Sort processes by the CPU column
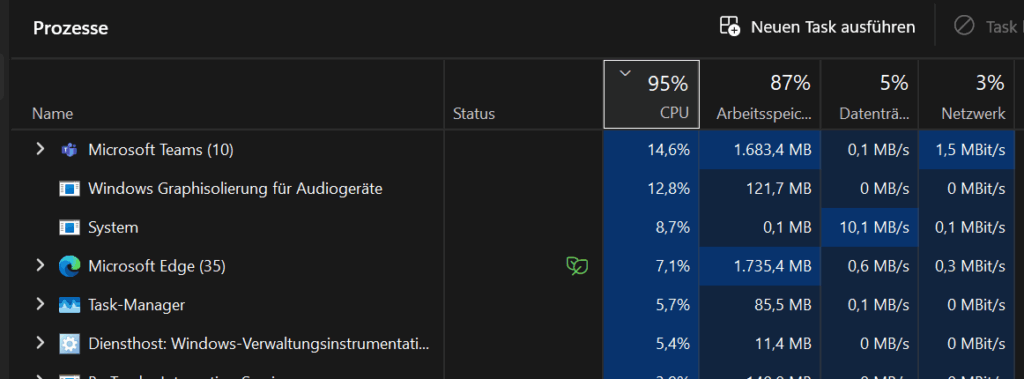This screenshot has width=1024, height=379. click(652, 94)
